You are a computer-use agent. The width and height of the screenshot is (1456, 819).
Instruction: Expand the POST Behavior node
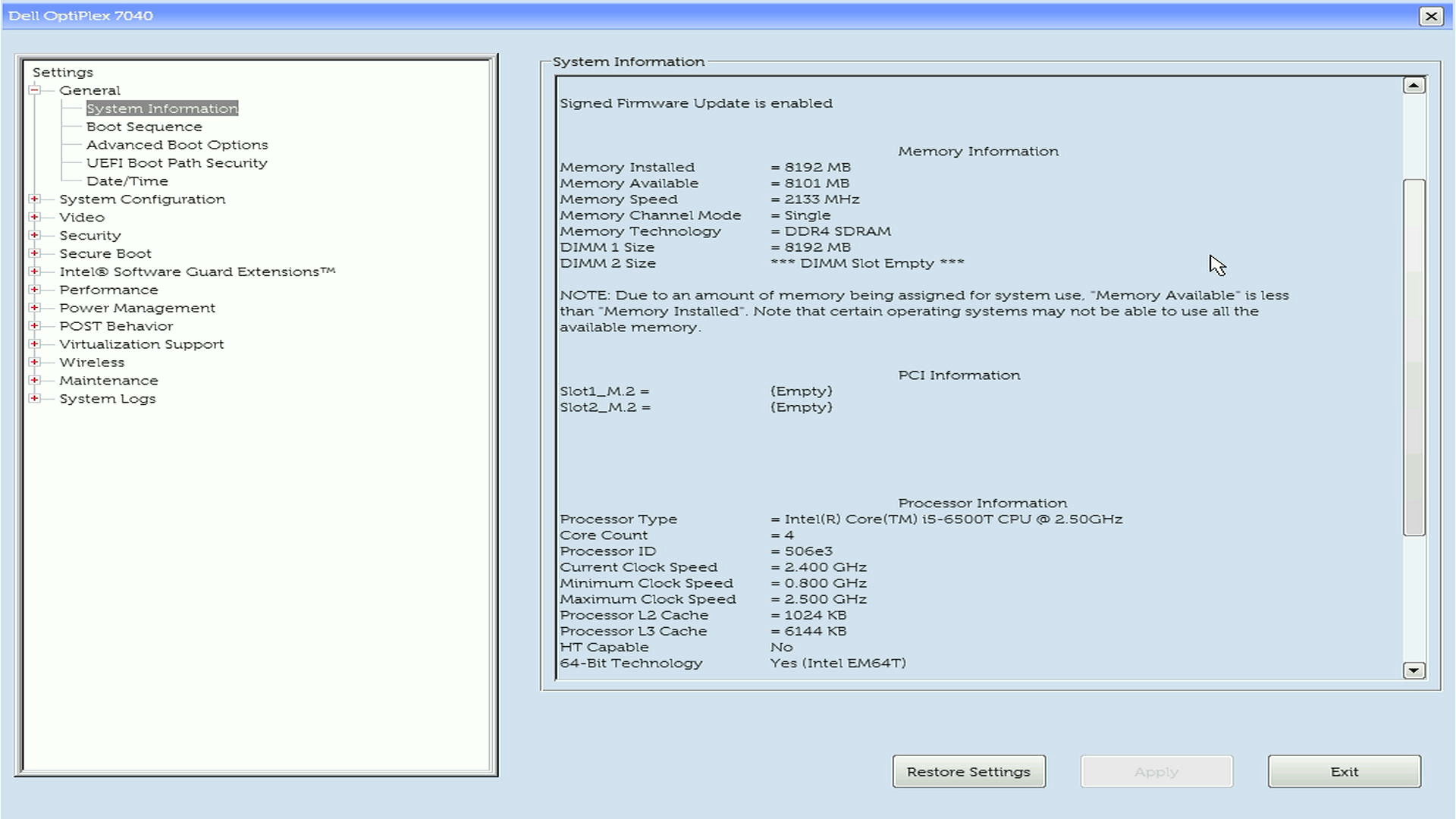click(x=34, y=327)
